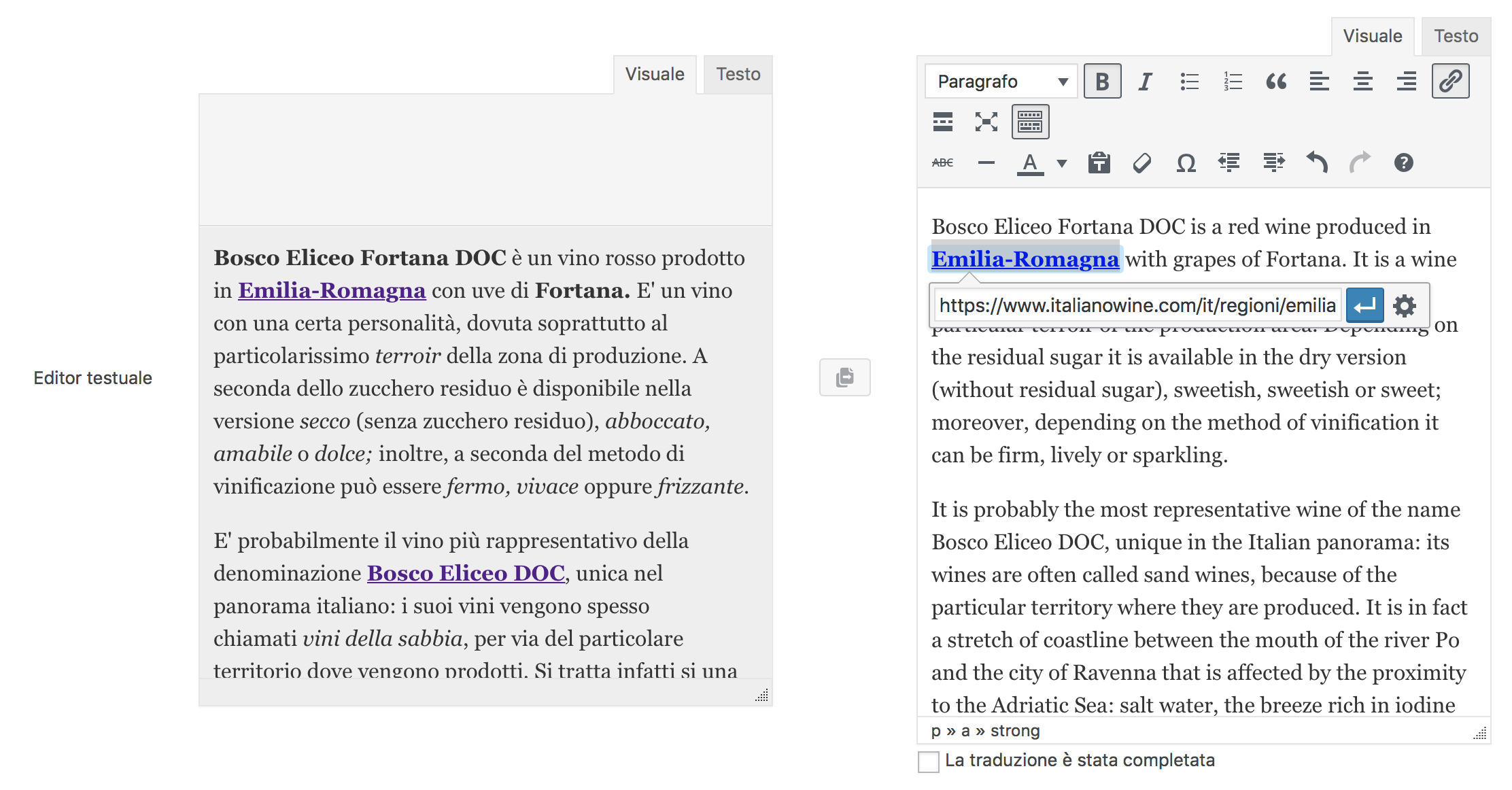Image resolution: width=1512 pixels, height=790 pixels.
Task: Insert a special character with Omega icon
Action: [x=1186, y=163]
